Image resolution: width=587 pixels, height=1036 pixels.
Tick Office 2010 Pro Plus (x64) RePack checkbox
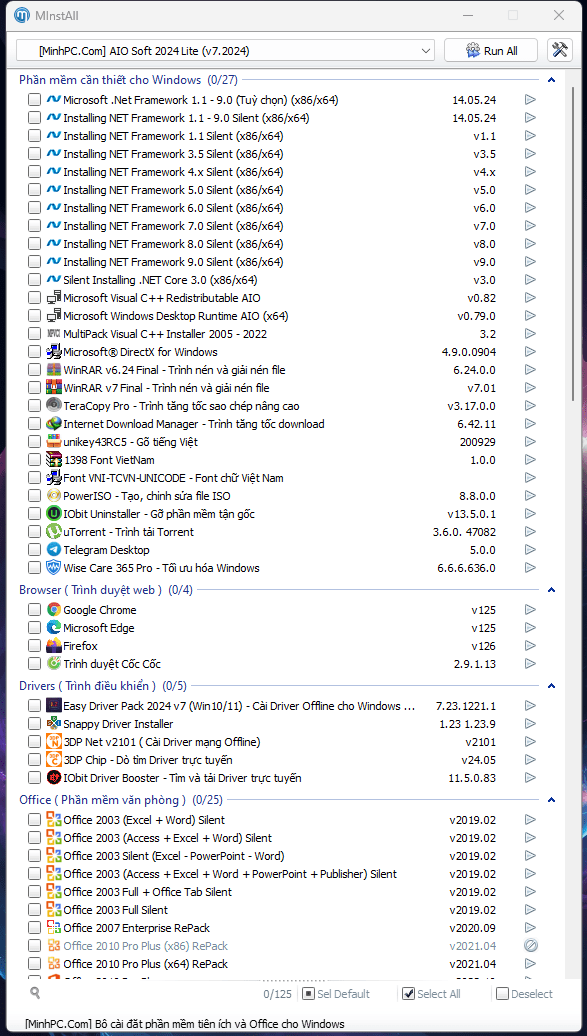34,964
